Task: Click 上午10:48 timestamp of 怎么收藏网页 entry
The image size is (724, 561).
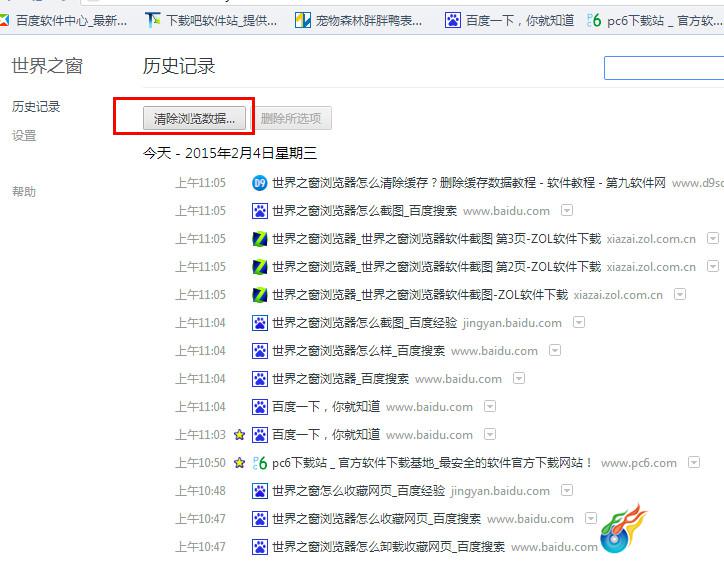Action: point(200,491)
